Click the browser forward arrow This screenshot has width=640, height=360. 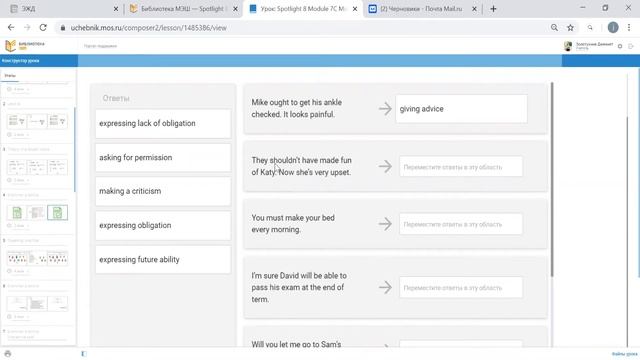click(27, 27)
